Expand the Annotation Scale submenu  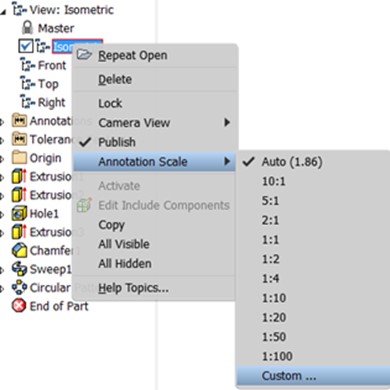[x=155, y=162]
